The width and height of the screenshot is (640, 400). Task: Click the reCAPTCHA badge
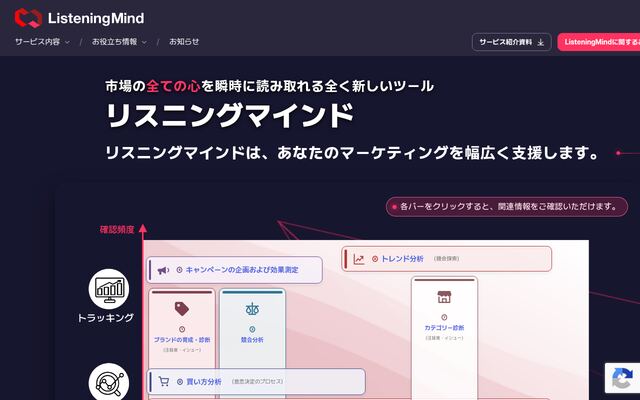coord(622,378)
